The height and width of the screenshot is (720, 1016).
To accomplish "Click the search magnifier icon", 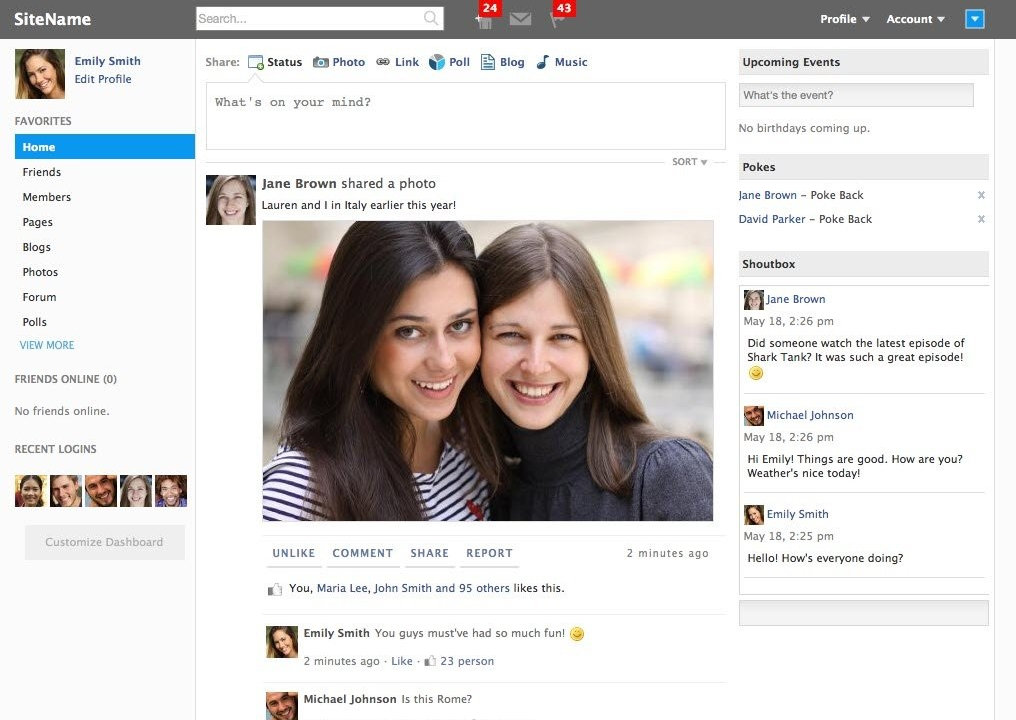I will pos(431,18).
